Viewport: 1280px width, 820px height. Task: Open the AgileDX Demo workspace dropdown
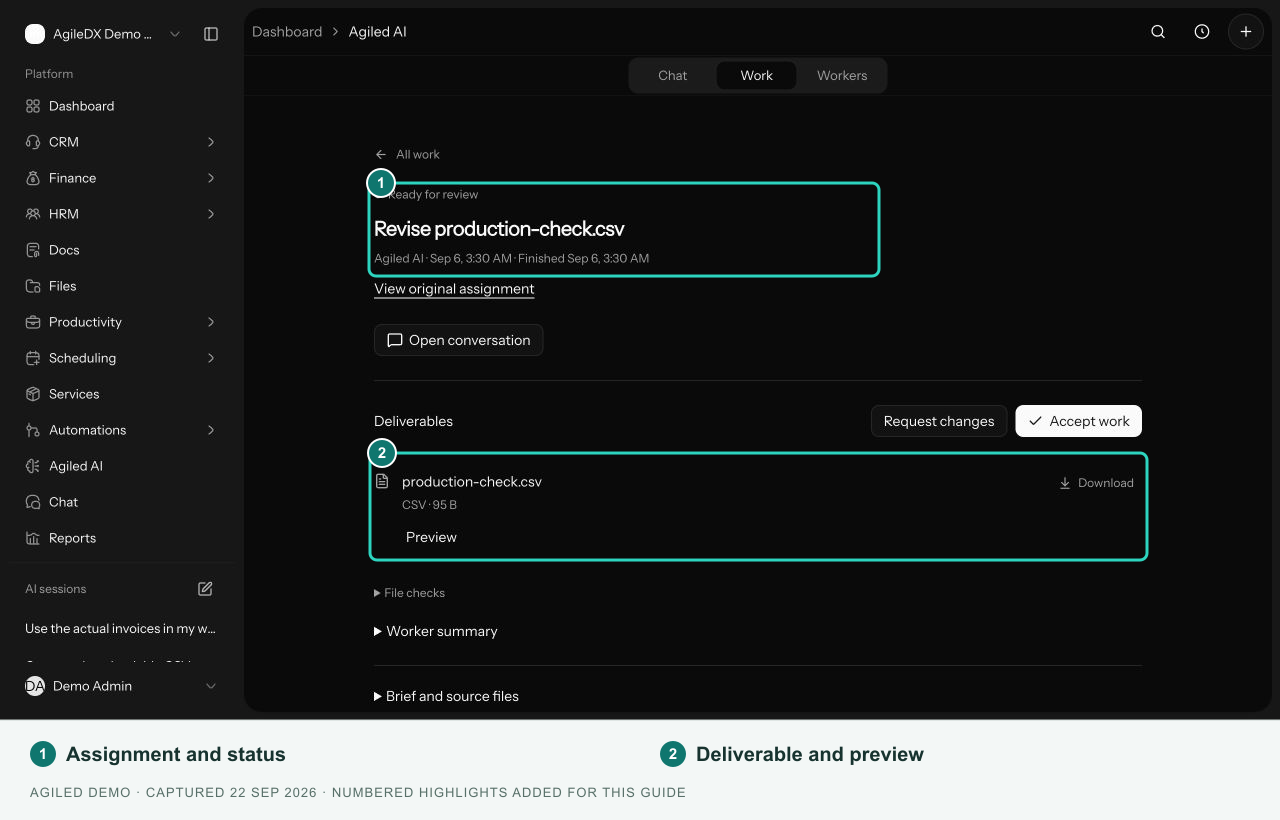point(104,34)
